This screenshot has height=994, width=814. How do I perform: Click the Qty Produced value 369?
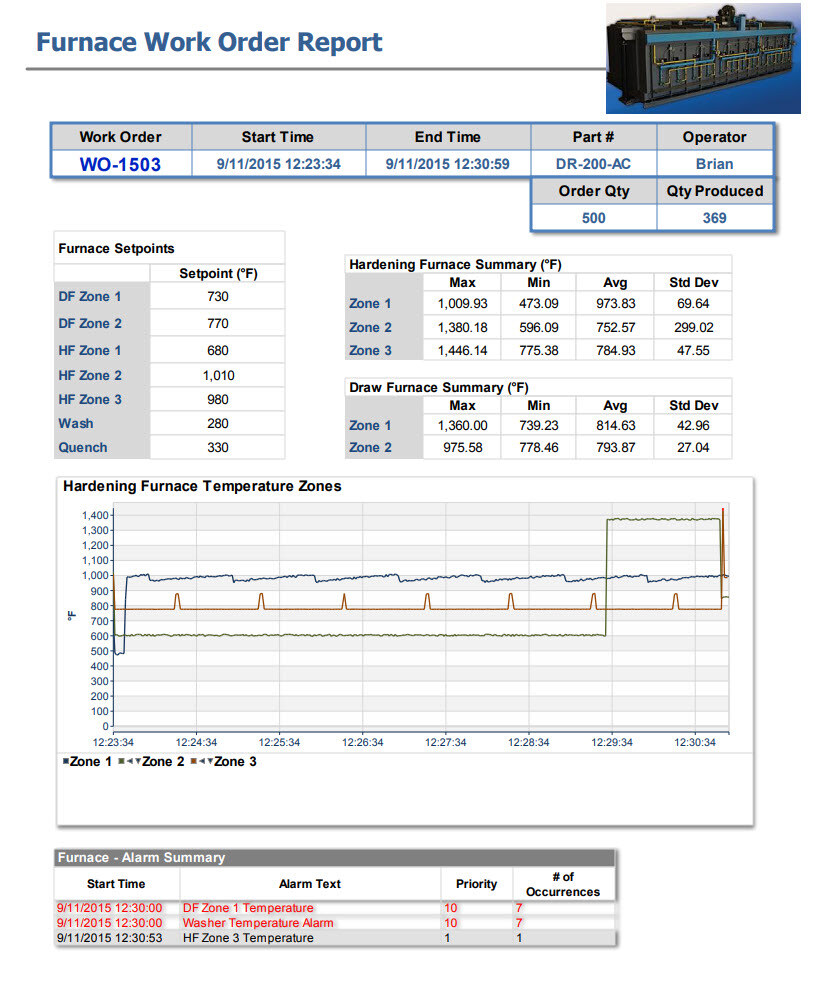[x=714, y=217]
